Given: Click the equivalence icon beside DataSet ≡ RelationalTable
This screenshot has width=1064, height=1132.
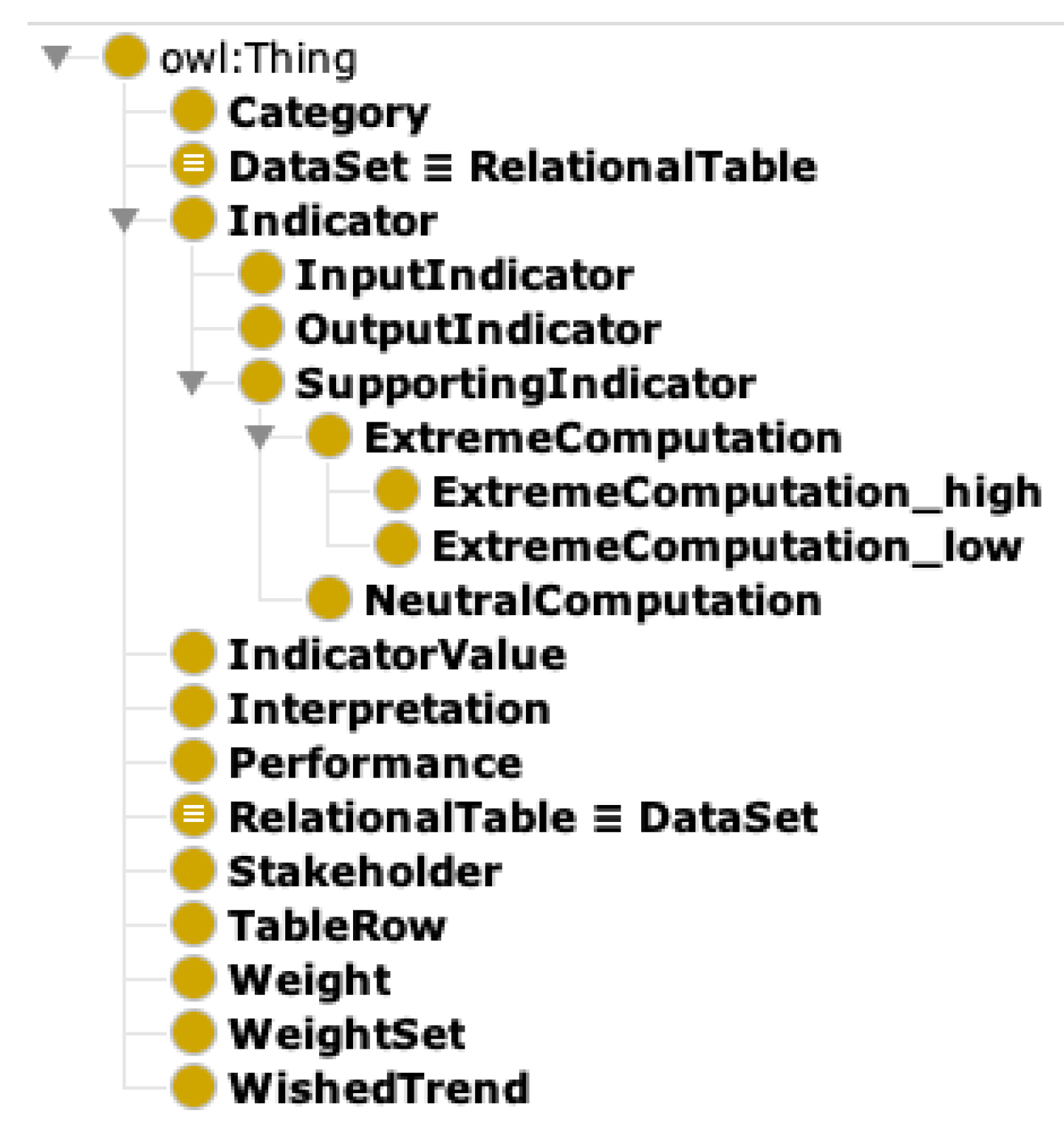Looking at the screenshot, I should click(193, 165).
